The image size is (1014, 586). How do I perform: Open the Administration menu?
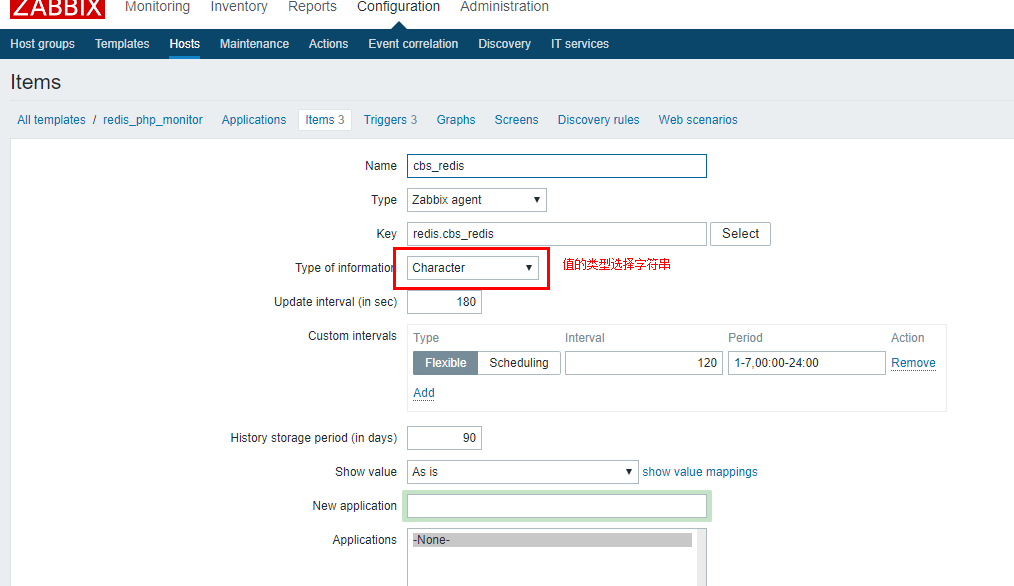click(504, 6)
